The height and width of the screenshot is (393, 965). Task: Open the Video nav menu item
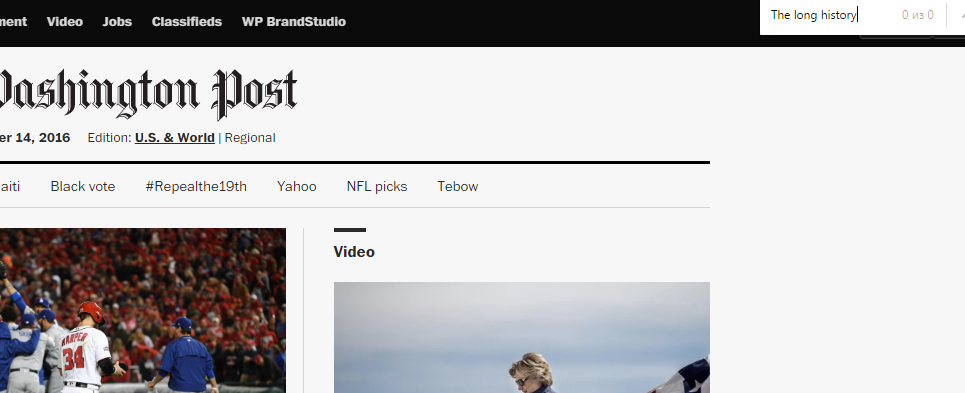65,22
